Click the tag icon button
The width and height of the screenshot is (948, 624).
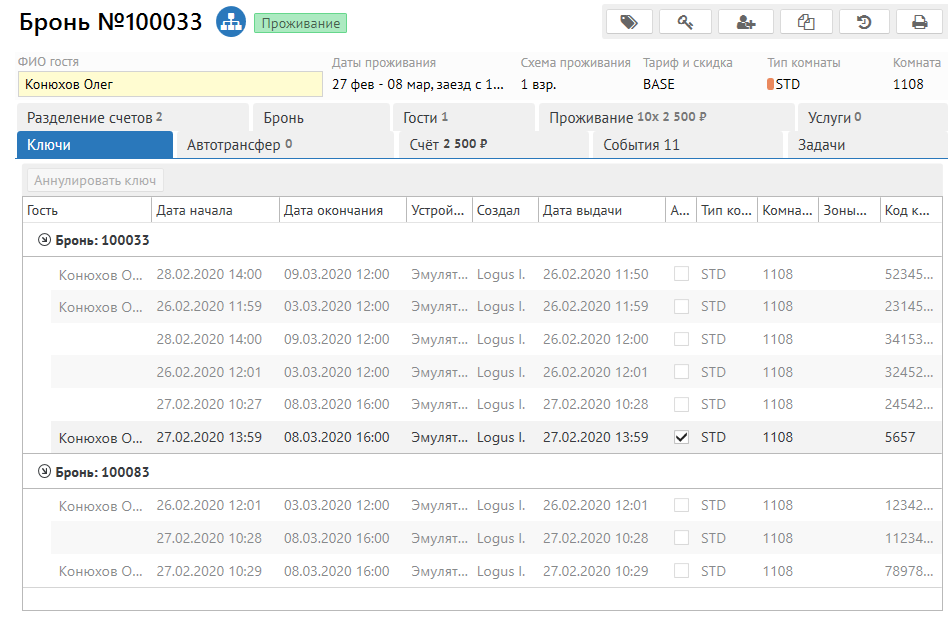coord(629,22)
